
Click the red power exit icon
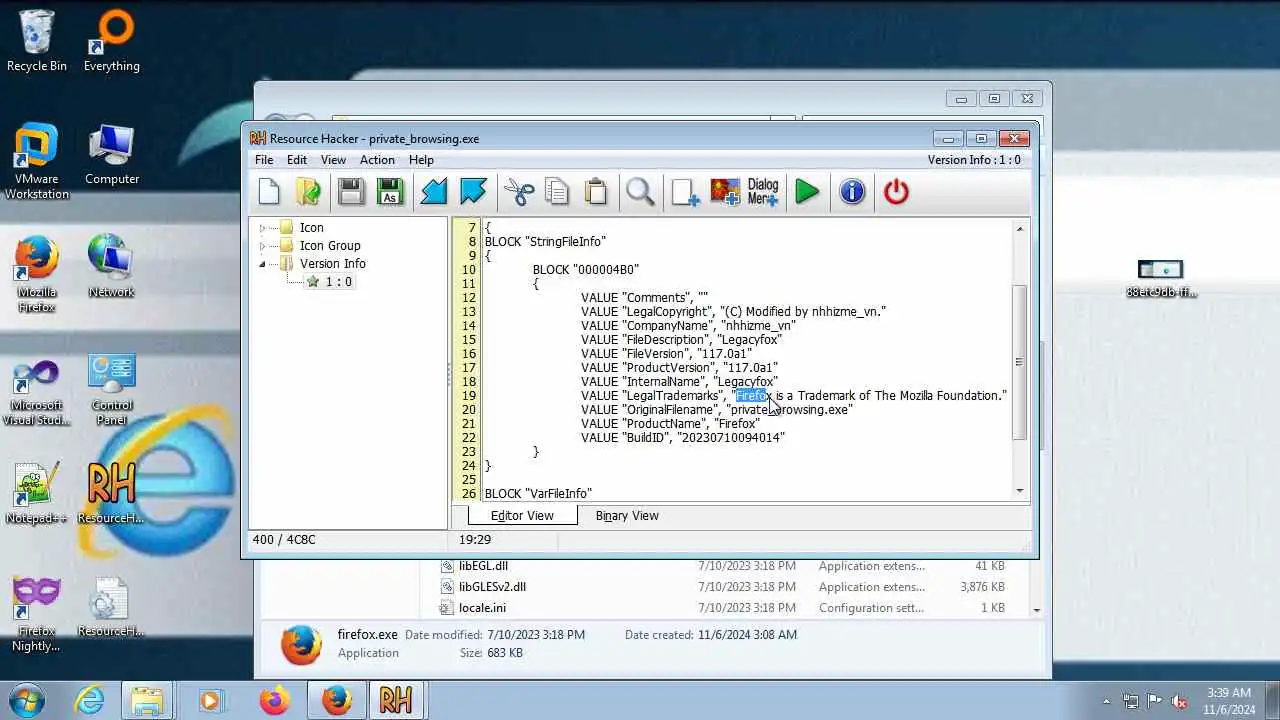pyautogui.click(x=896, y=191)
